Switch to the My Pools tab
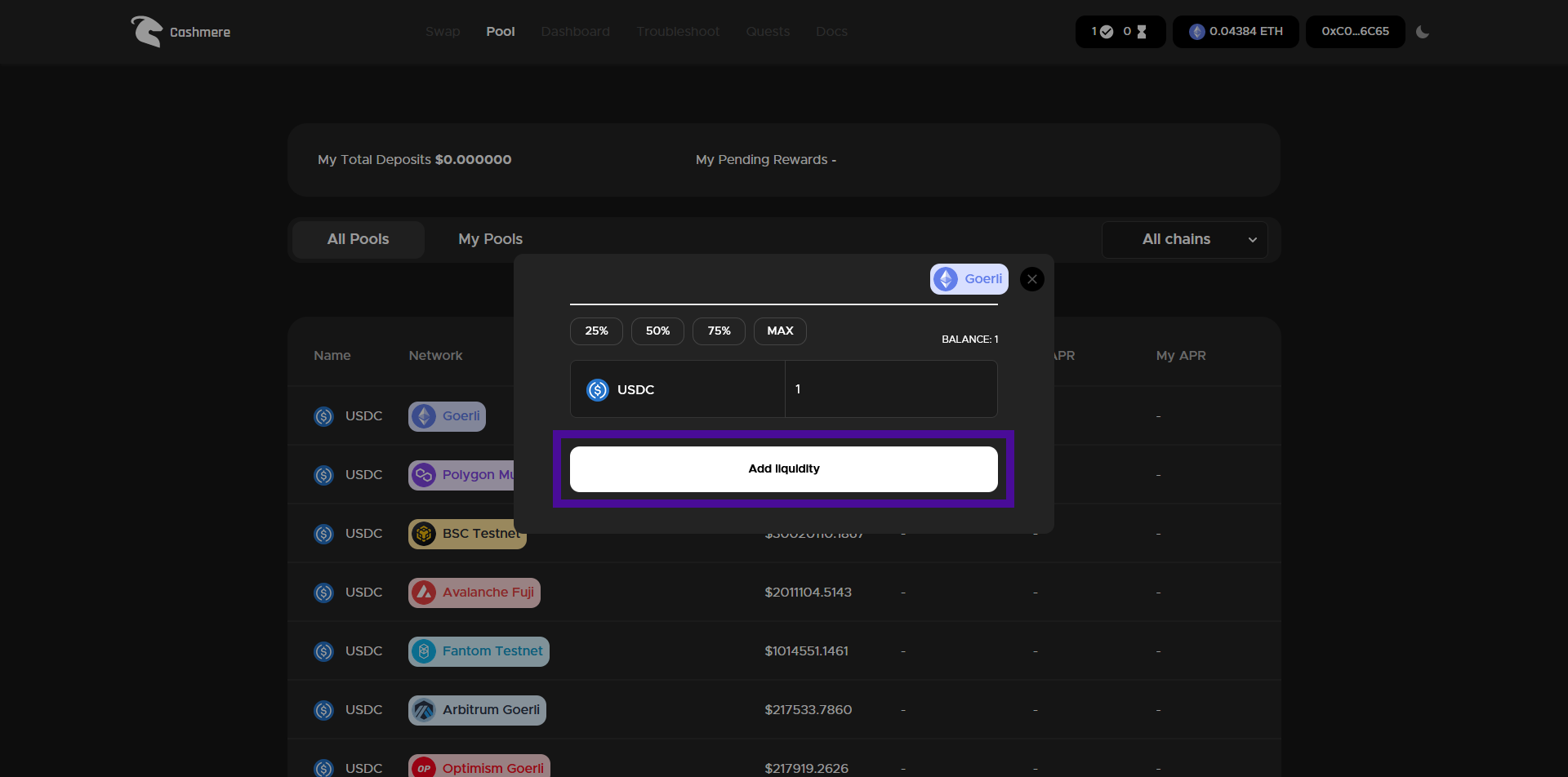Viewport: 1568px width, 777px height. coord(490,240)
